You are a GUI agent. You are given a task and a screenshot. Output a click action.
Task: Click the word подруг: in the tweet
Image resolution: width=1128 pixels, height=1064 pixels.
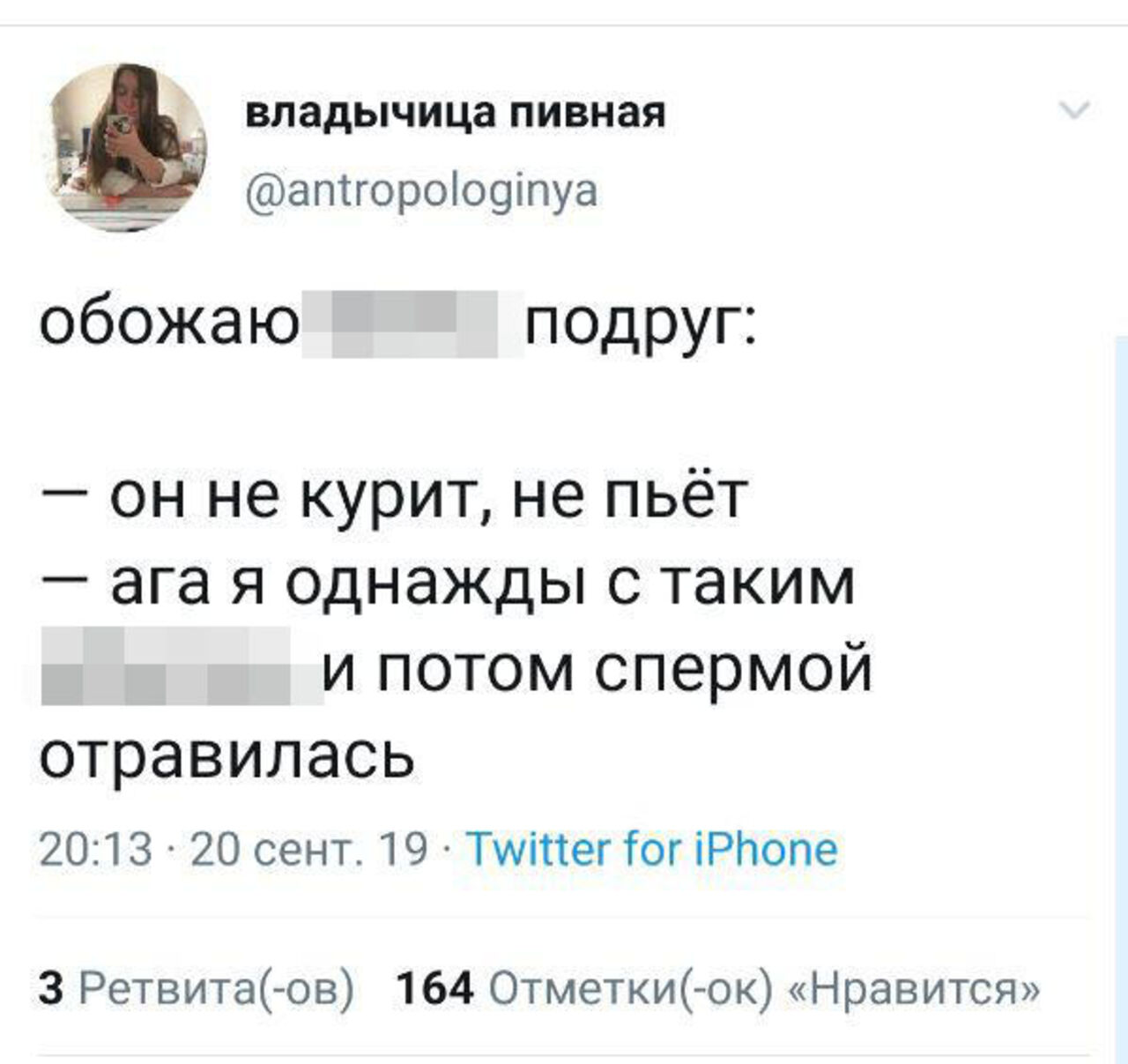[641, 325]
